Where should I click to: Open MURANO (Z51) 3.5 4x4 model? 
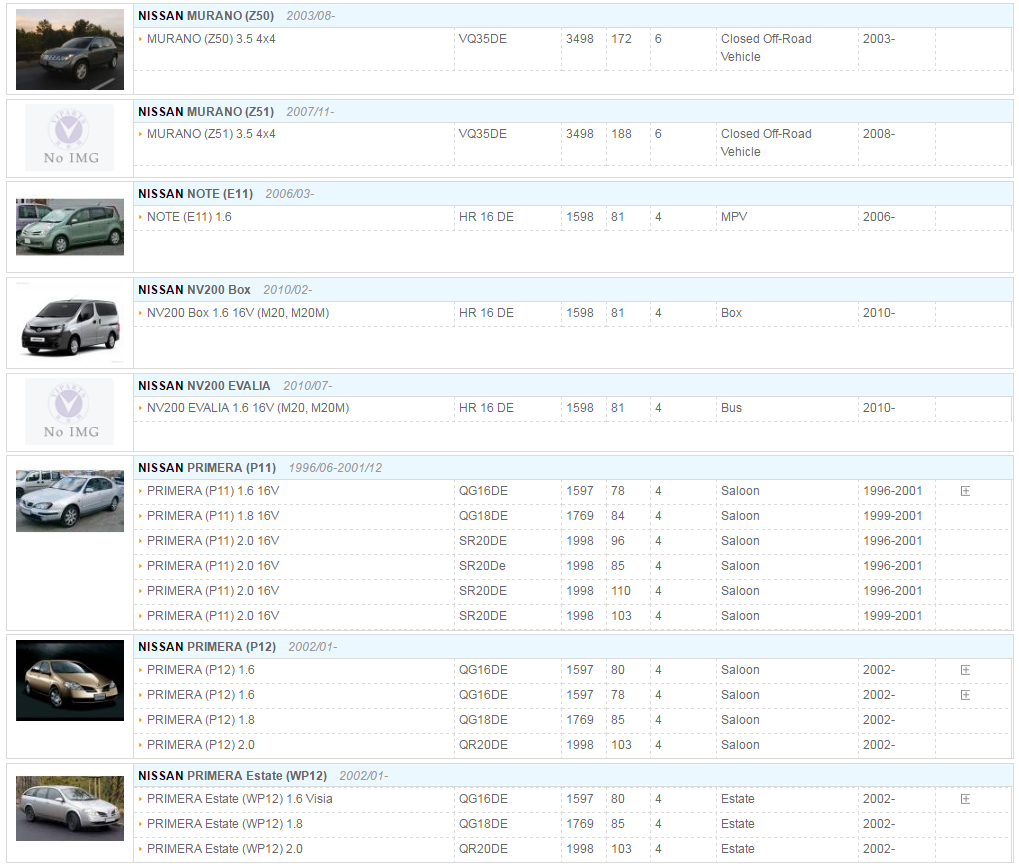click(x=211, y=134)
